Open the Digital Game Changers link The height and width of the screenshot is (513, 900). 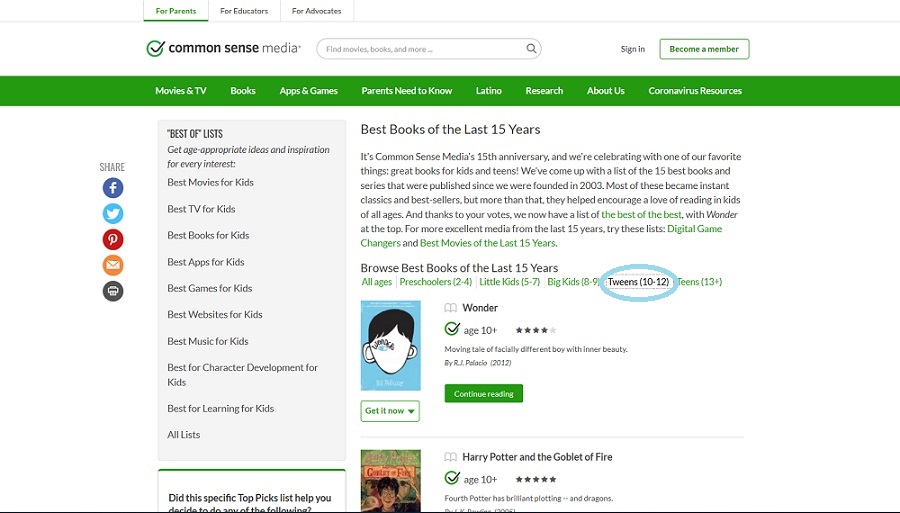[541, 236]
